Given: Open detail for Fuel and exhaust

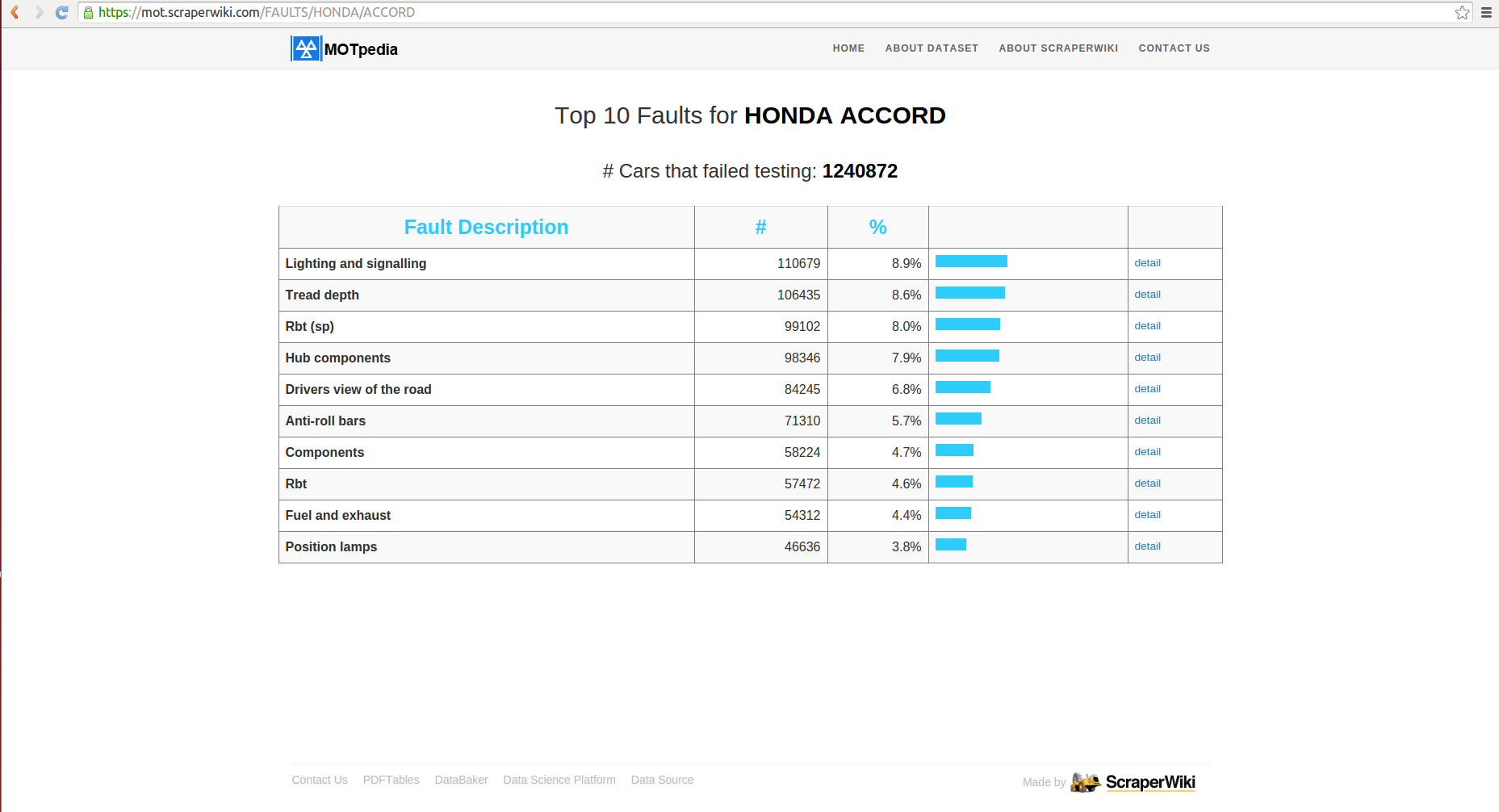Looking at the screenshot, I should point(1147,515).
